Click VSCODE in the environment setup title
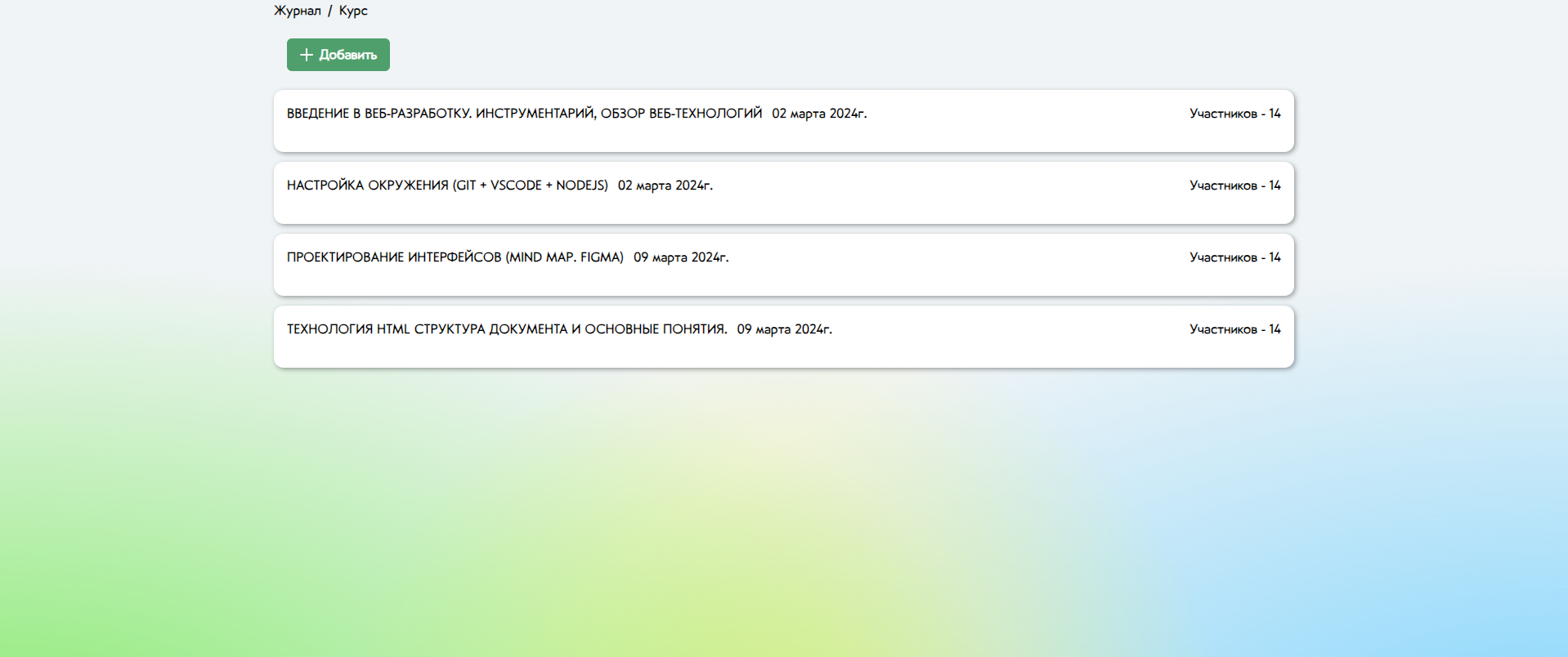1568x657 pixels. [x=516, y=185]
